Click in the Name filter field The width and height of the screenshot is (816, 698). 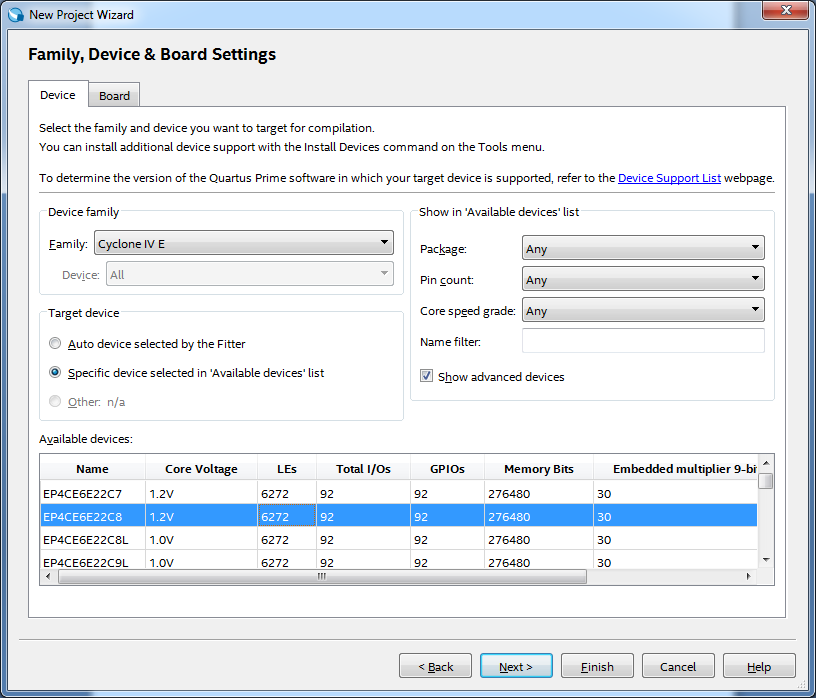(643, 341)
